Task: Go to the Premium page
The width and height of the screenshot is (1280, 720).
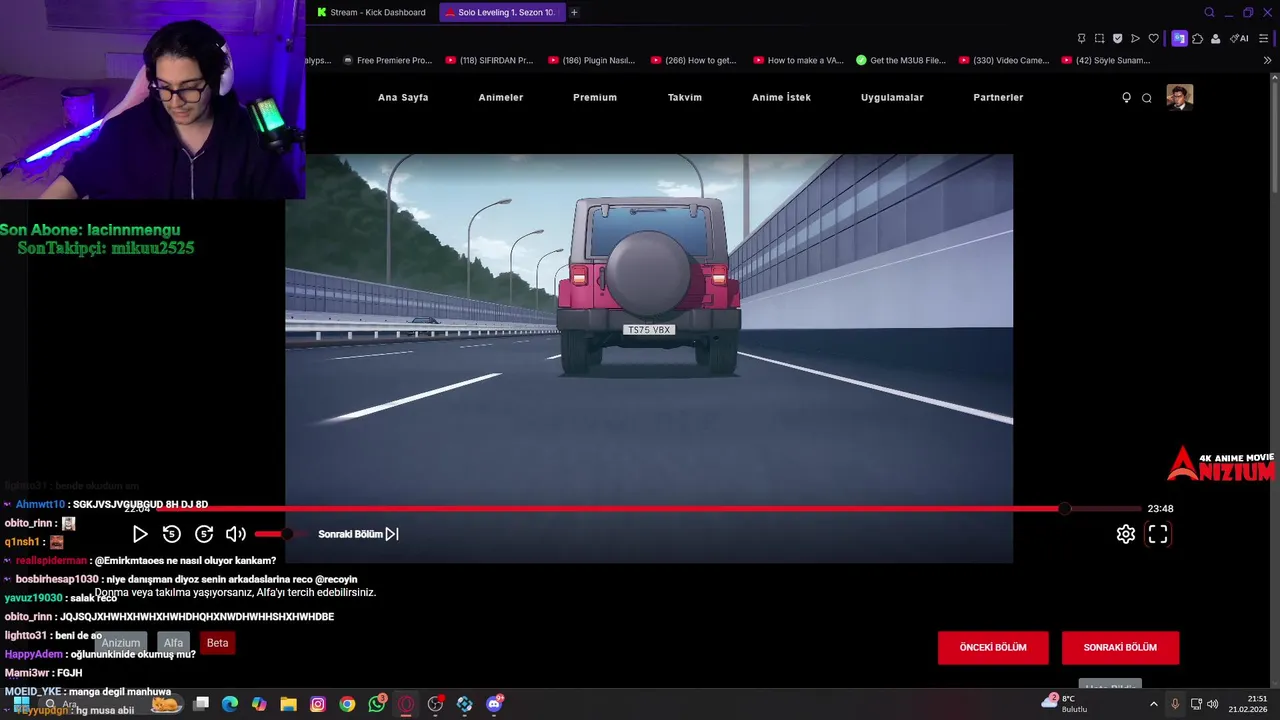Action: click(595, 97)
